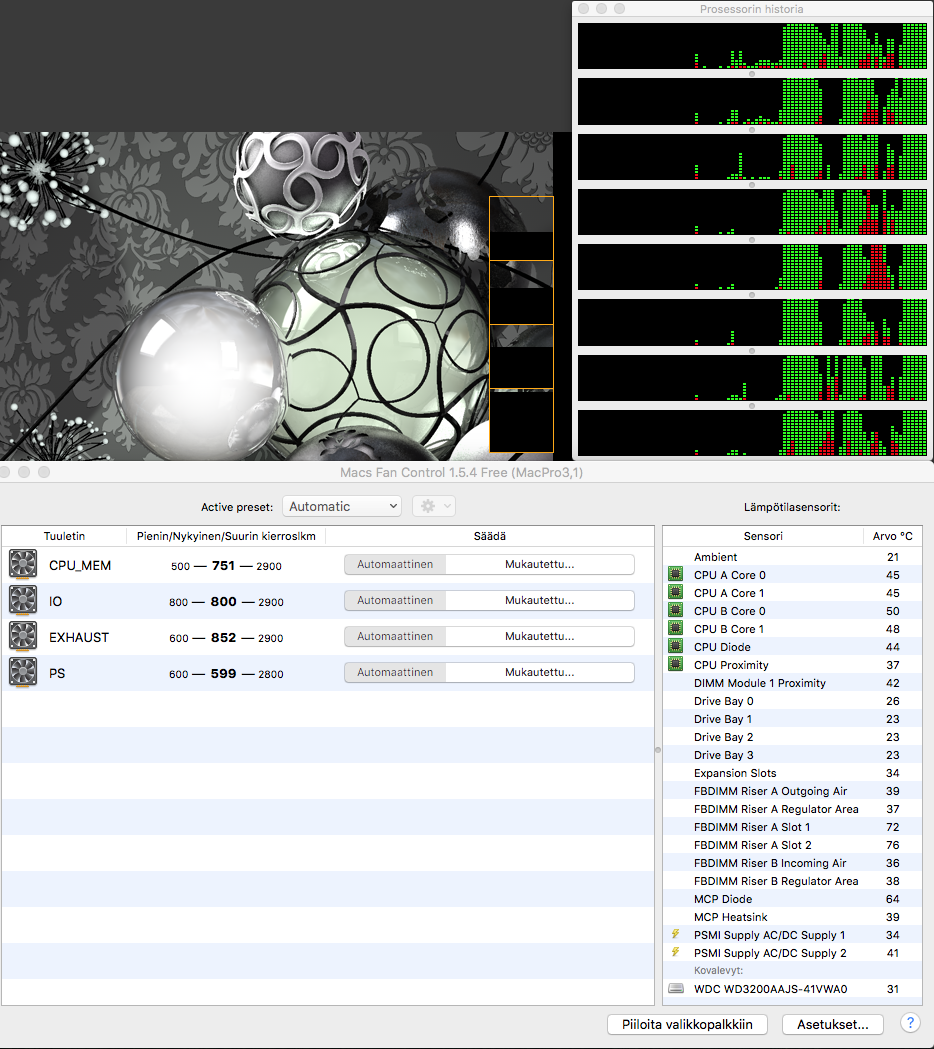Set CPU_MEM fan to Automaattinen
This screenshot has height=1049, width=934.
[395, 565]
